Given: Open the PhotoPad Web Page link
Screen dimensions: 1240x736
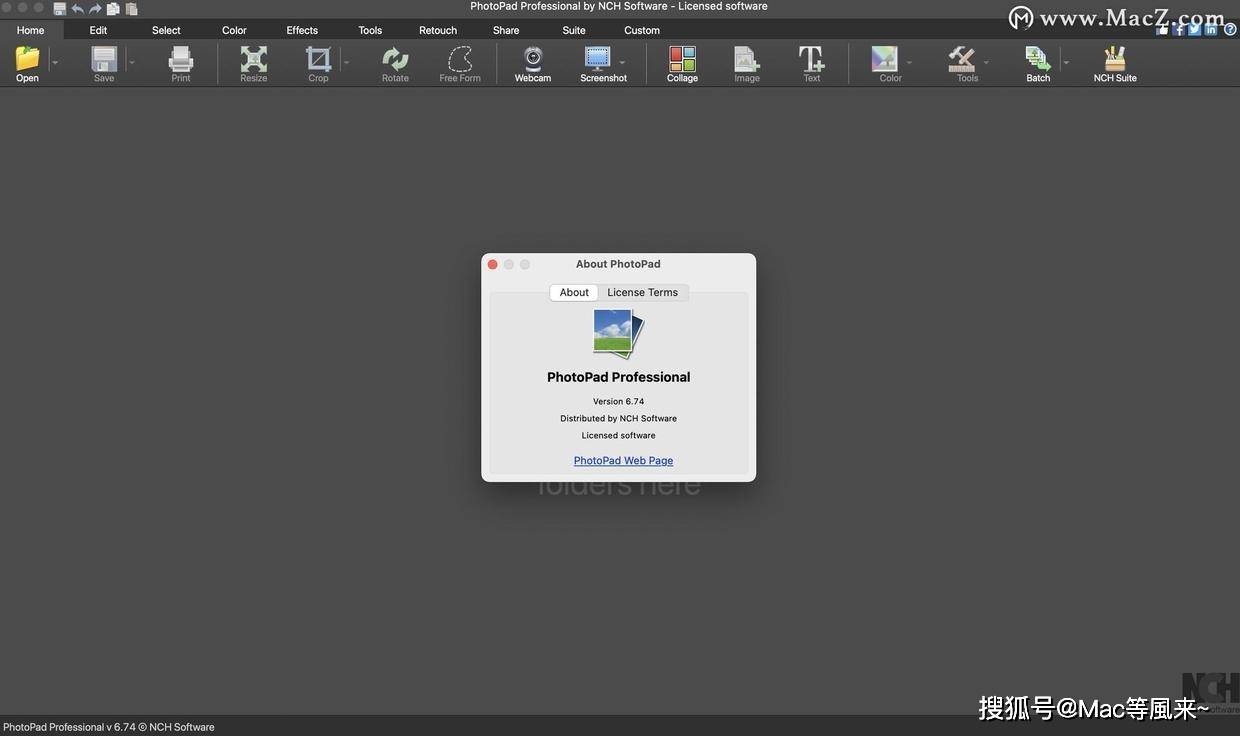Looking at the screenshot, I should [623, 460].
